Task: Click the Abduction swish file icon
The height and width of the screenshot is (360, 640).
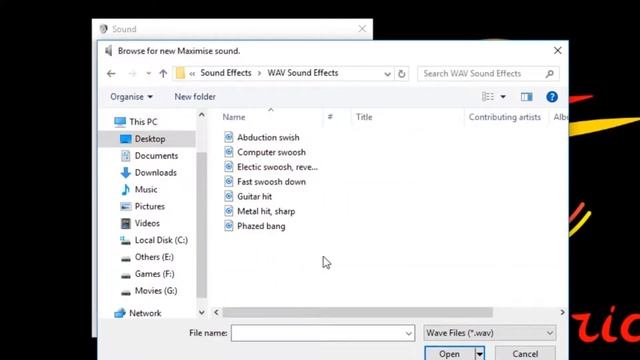Action: 229,137
